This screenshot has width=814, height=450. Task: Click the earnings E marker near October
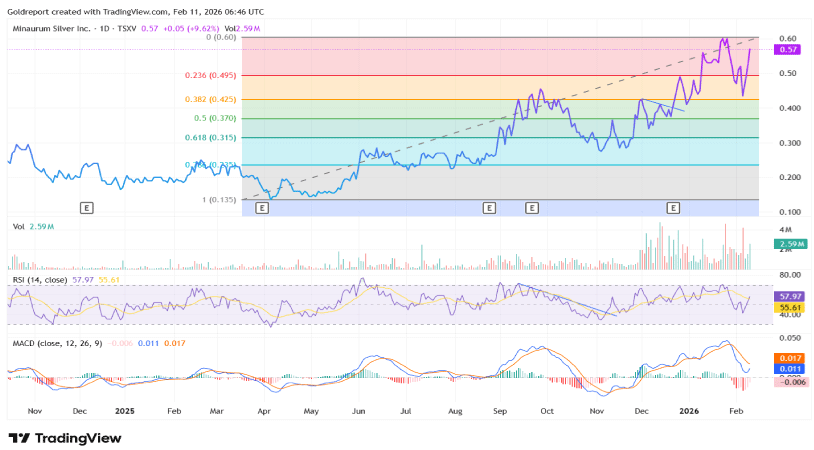click(531, 207)
